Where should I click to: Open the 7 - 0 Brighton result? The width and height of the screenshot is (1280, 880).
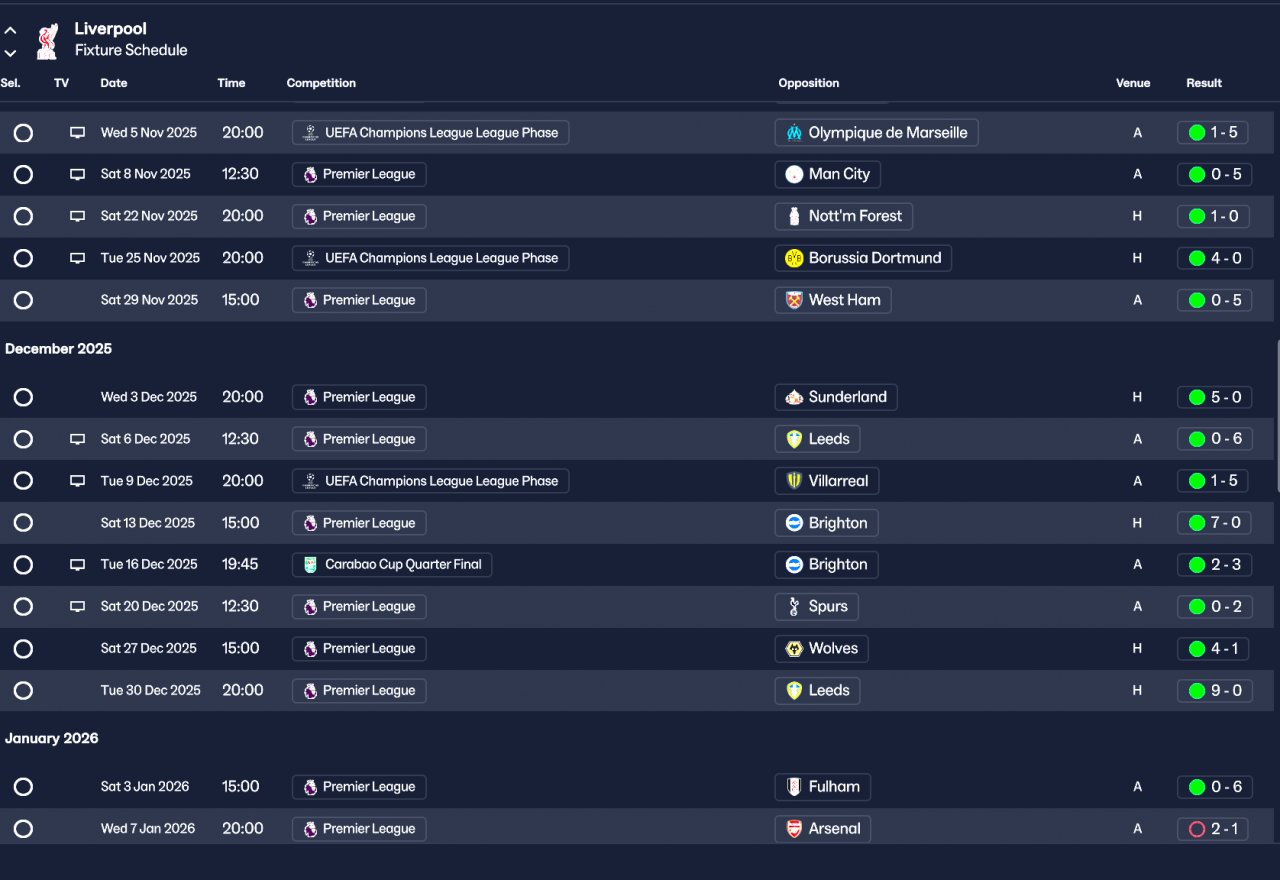click(x=1214, y=523)
